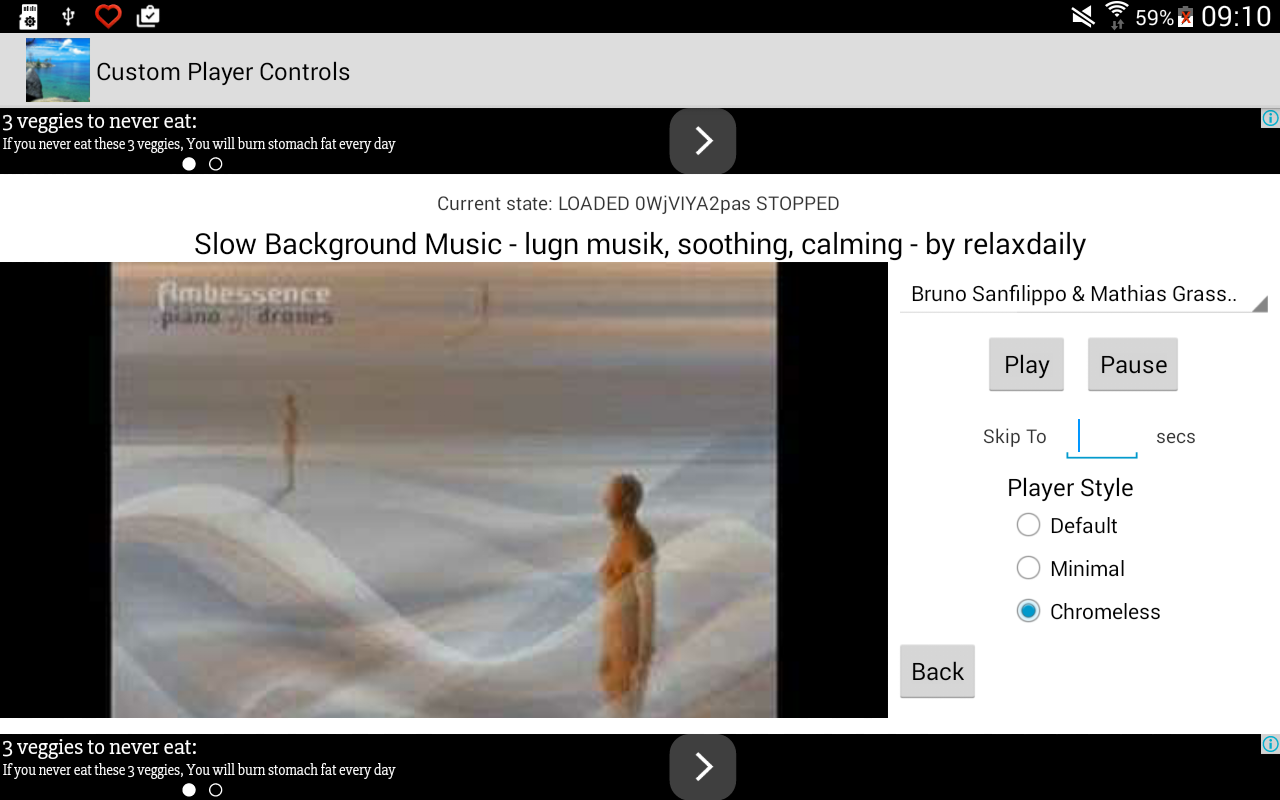Tap the muted sound status icon

1082,16
